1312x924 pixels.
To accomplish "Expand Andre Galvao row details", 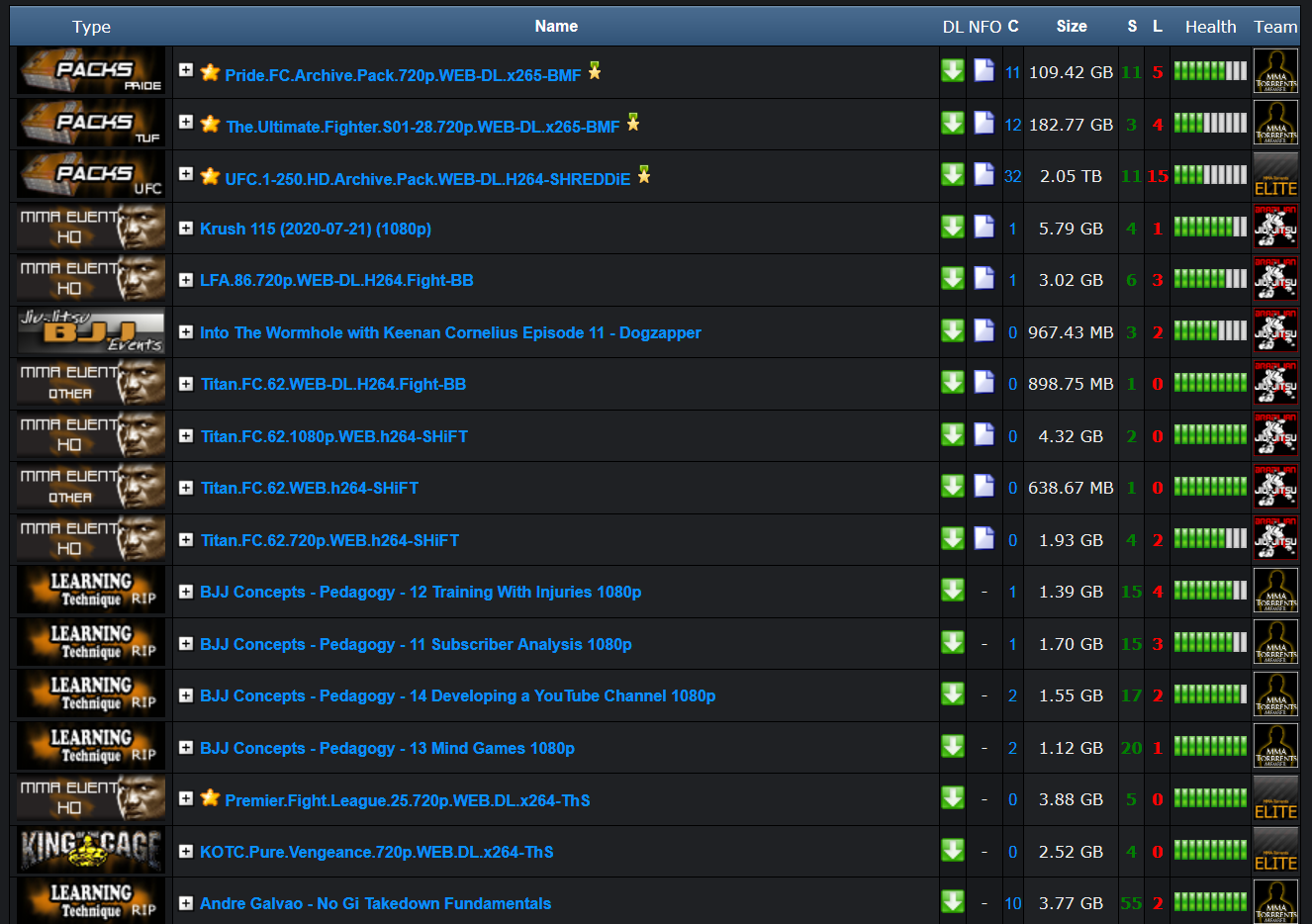I will coord(186,903).
